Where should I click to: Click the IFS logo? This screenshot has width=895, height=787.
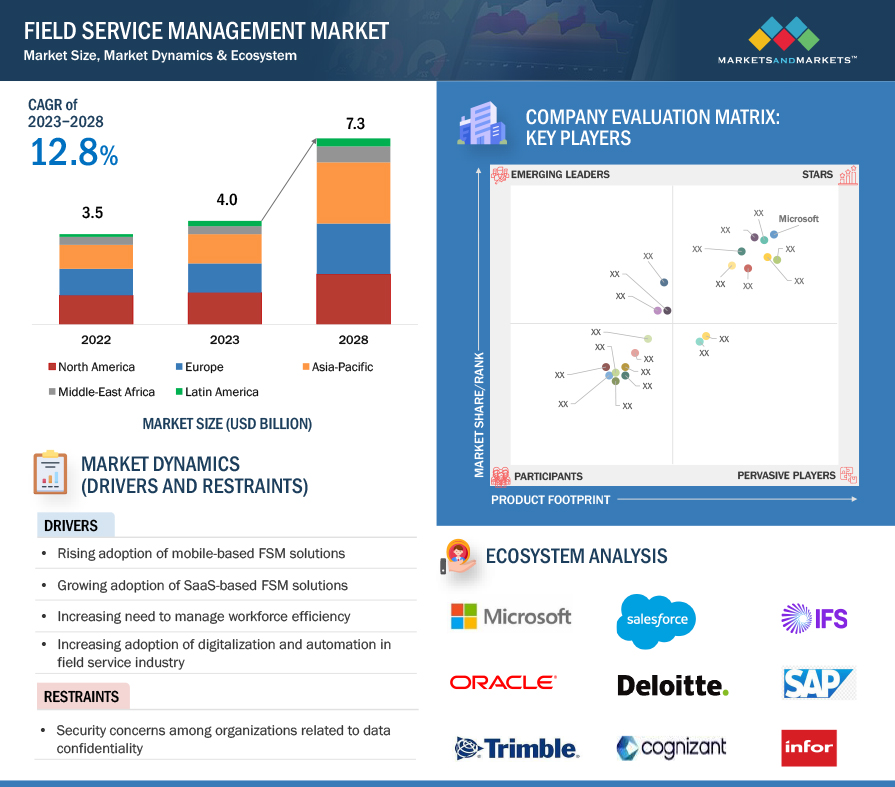point(814,617)
